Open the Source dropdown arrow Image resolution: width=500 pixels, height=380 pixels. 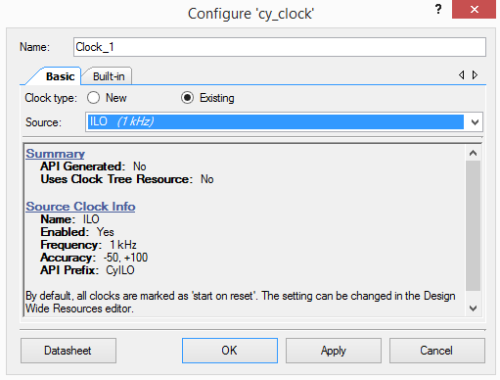pyautogui.click(x=475, y=122)
